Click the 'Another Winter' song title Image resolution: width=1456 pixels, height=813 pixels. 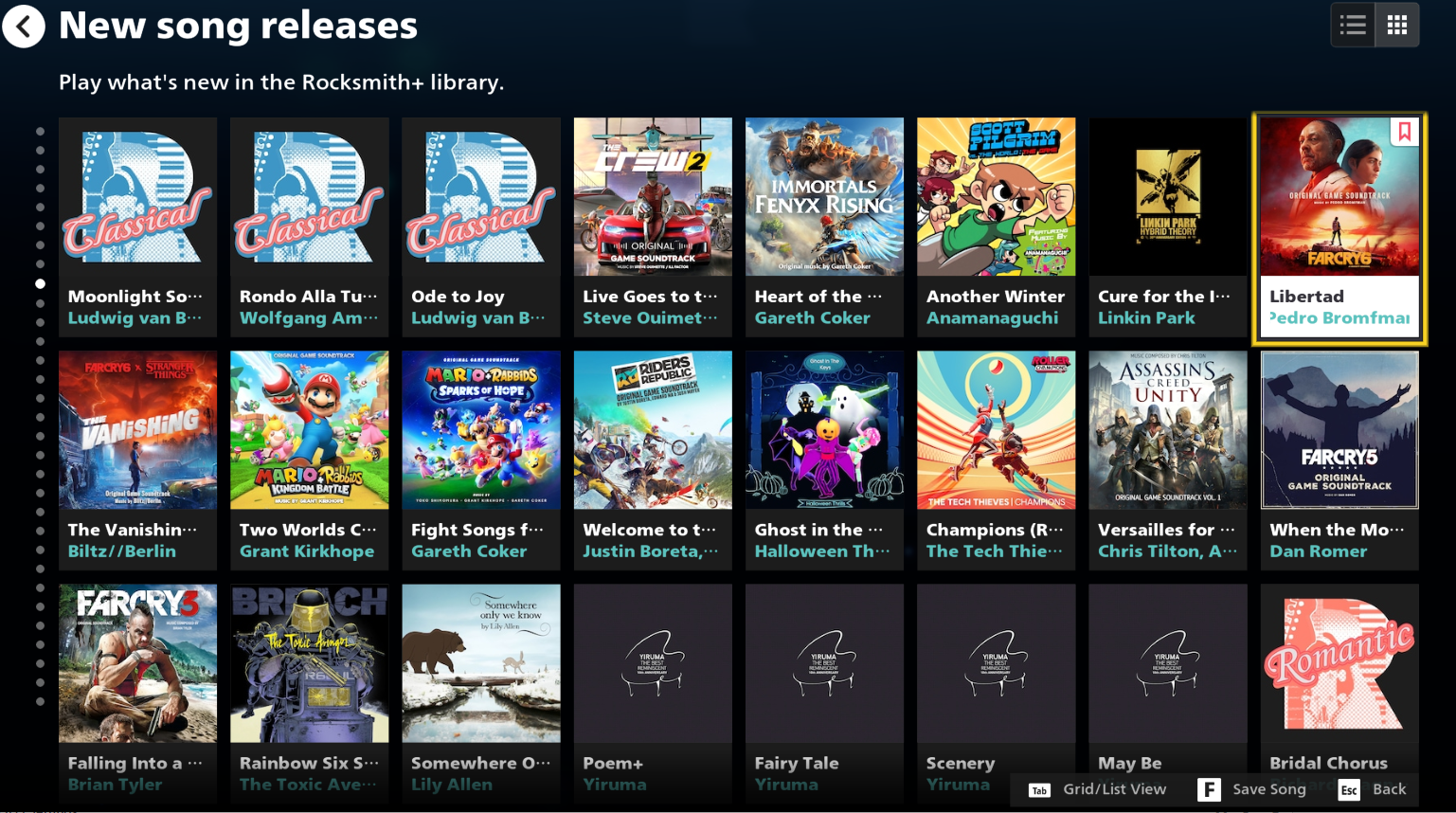click(996, 297)
